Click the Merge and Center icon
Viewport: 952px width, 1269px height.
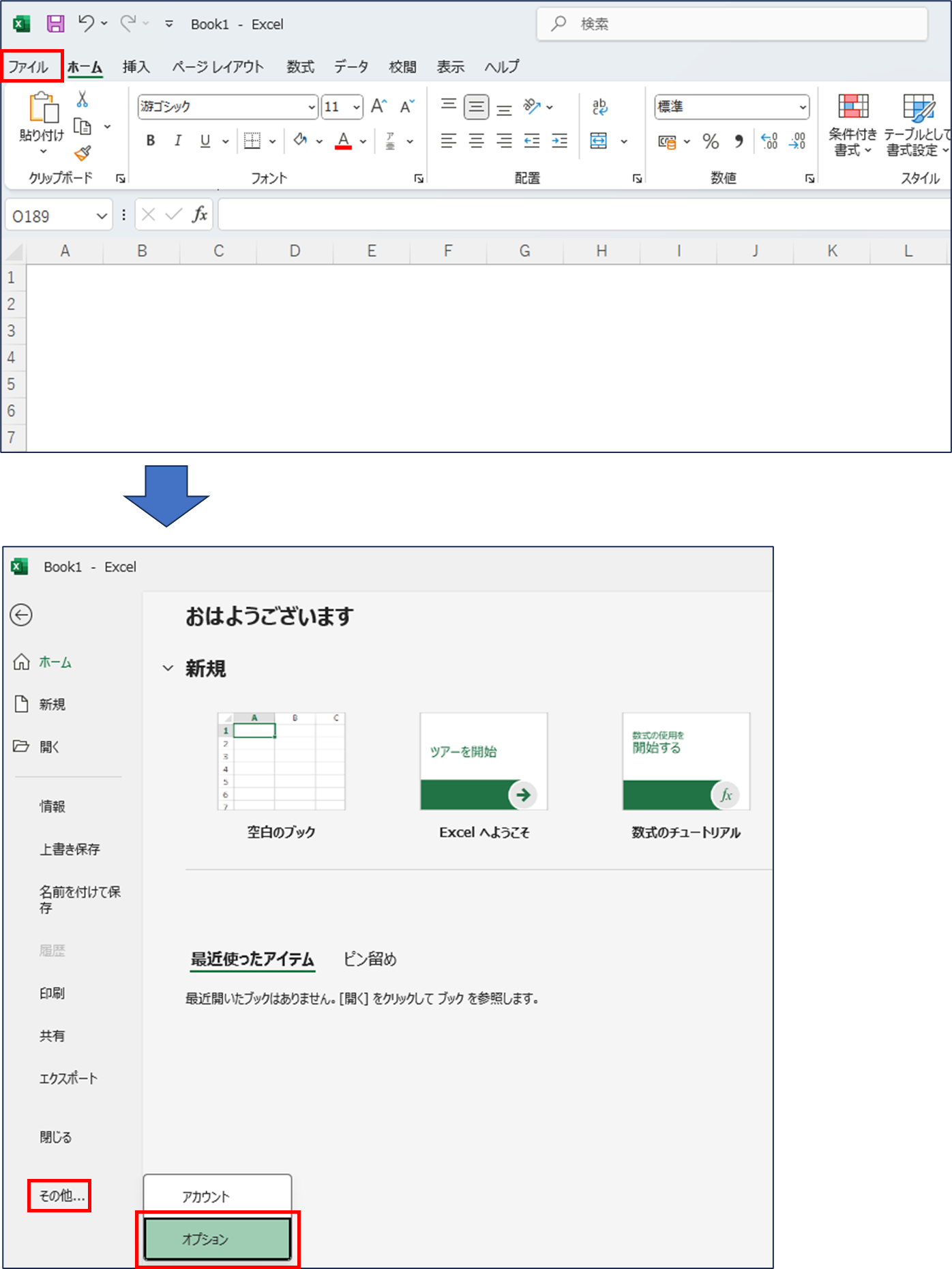point(598,141)
